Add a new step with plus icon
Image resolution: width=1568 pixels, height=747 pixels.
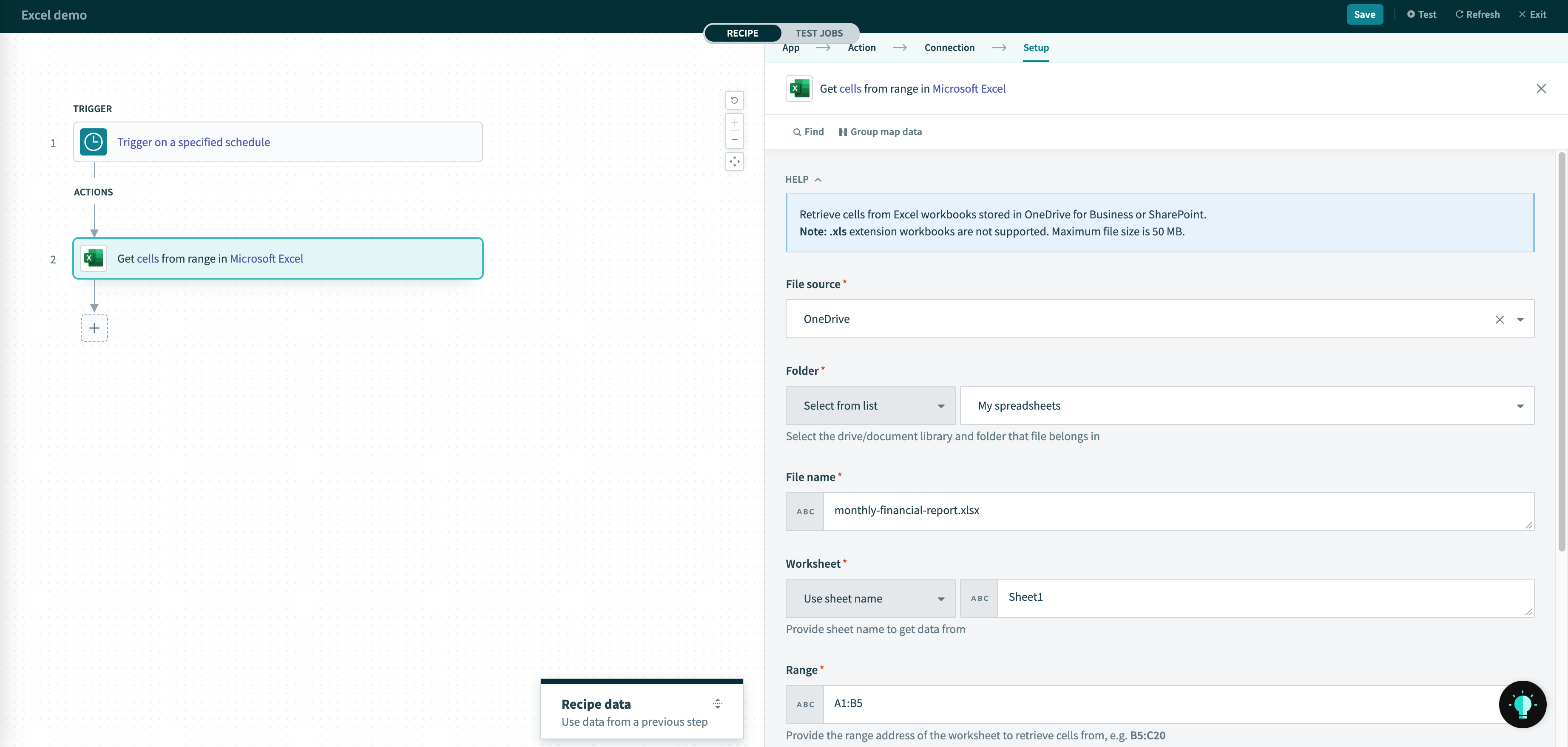[x=94, y=328]
